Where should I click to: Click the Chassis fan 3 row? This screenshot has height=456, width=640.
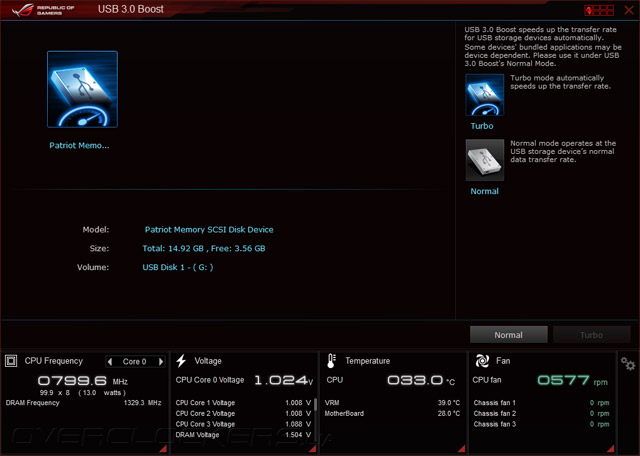[x=541, y=424]
